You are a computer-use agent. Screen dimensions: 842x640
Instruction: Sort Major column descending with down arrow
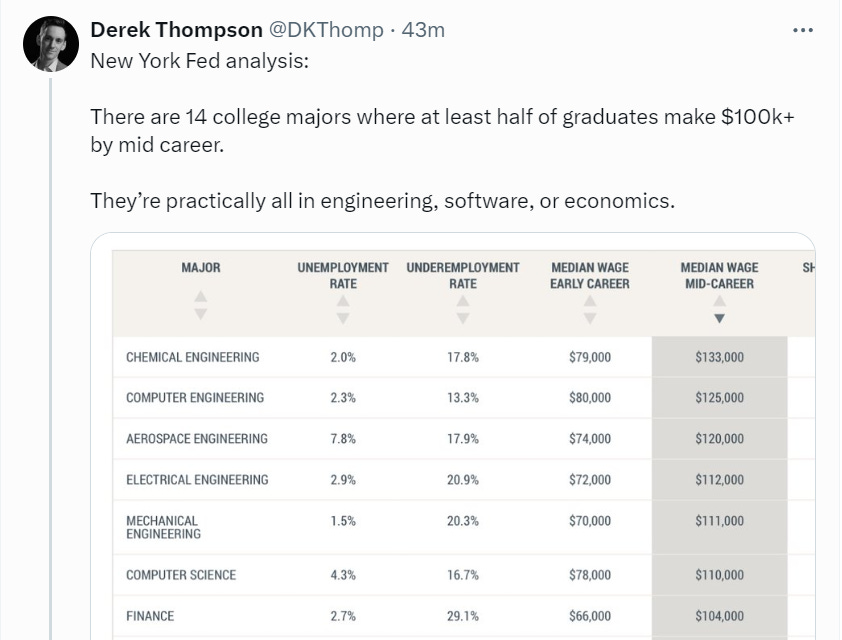point(200,314)
